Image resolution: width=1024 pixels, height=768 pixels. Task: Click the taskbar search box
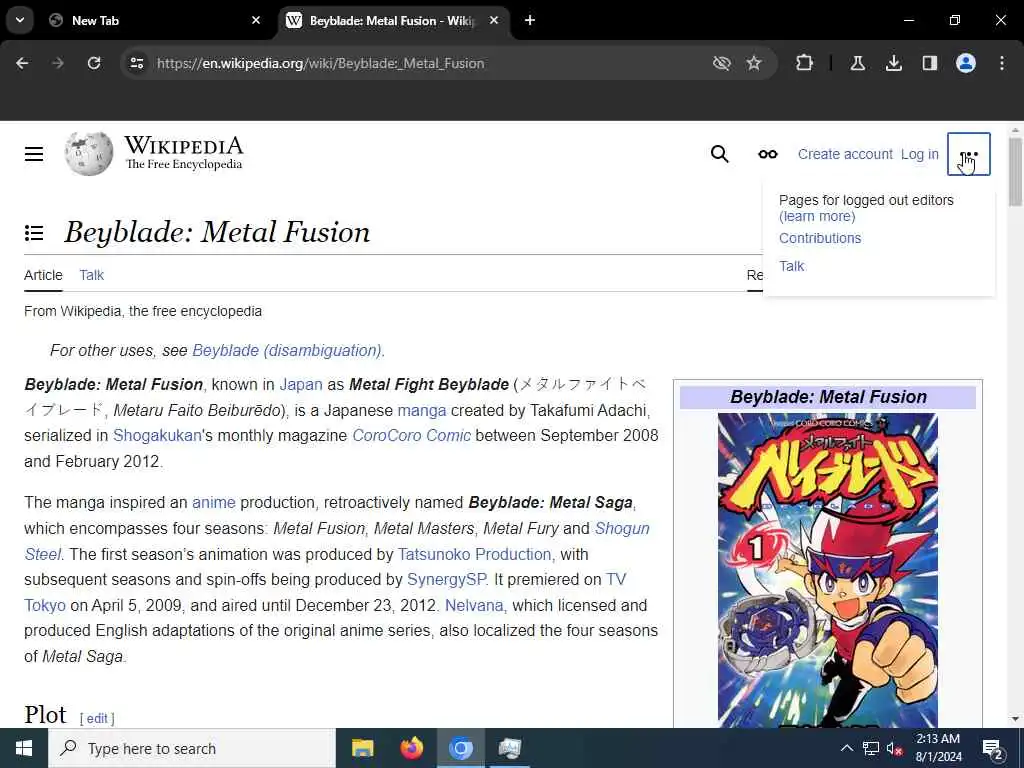click(192, 748)
